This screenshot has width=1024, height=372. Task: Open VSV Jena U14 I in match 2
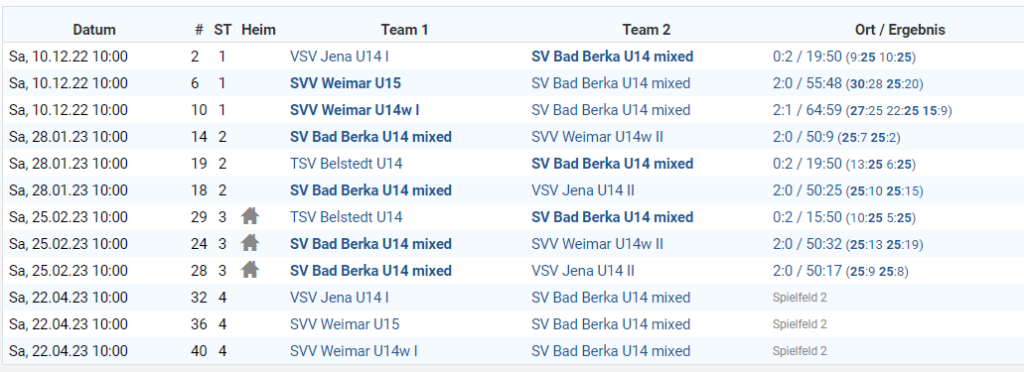339,57
